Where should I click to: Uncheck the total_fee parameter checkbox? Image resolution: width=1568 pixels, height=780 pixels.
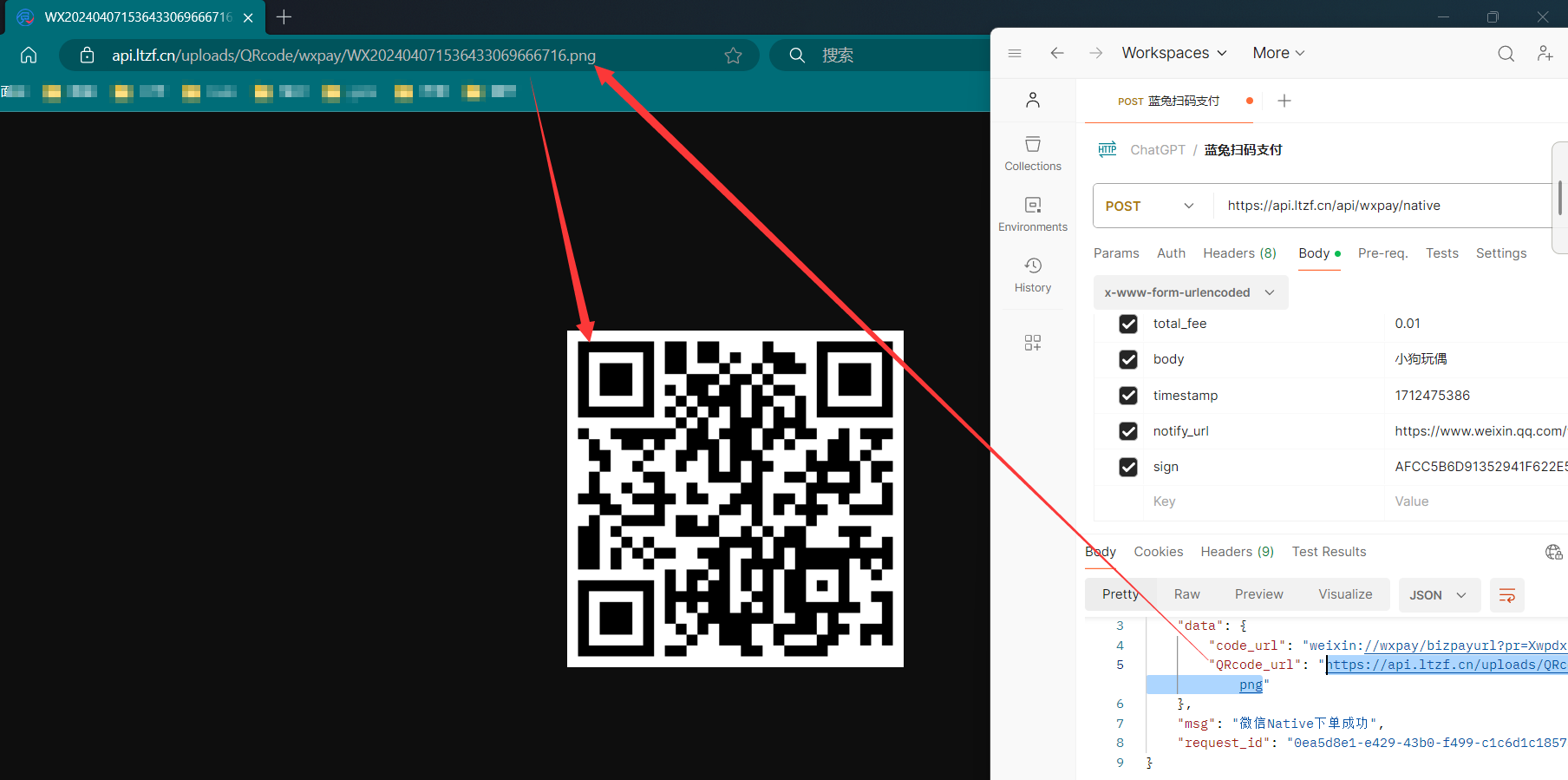pyautogui.click(x=1128, y=324)
